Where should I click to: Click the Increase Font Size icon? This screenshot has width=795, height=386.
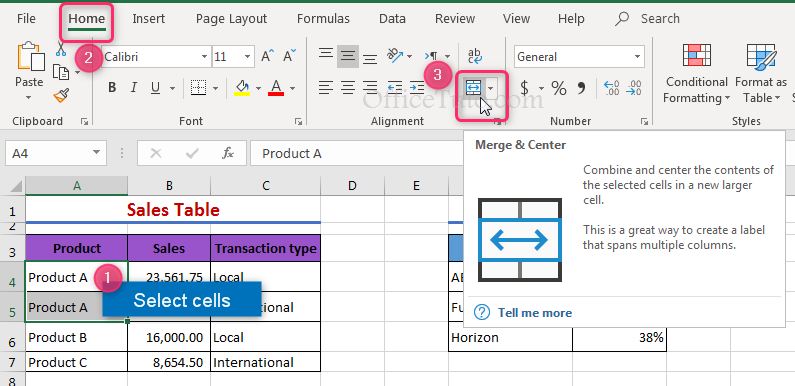[x=267, y=56]
